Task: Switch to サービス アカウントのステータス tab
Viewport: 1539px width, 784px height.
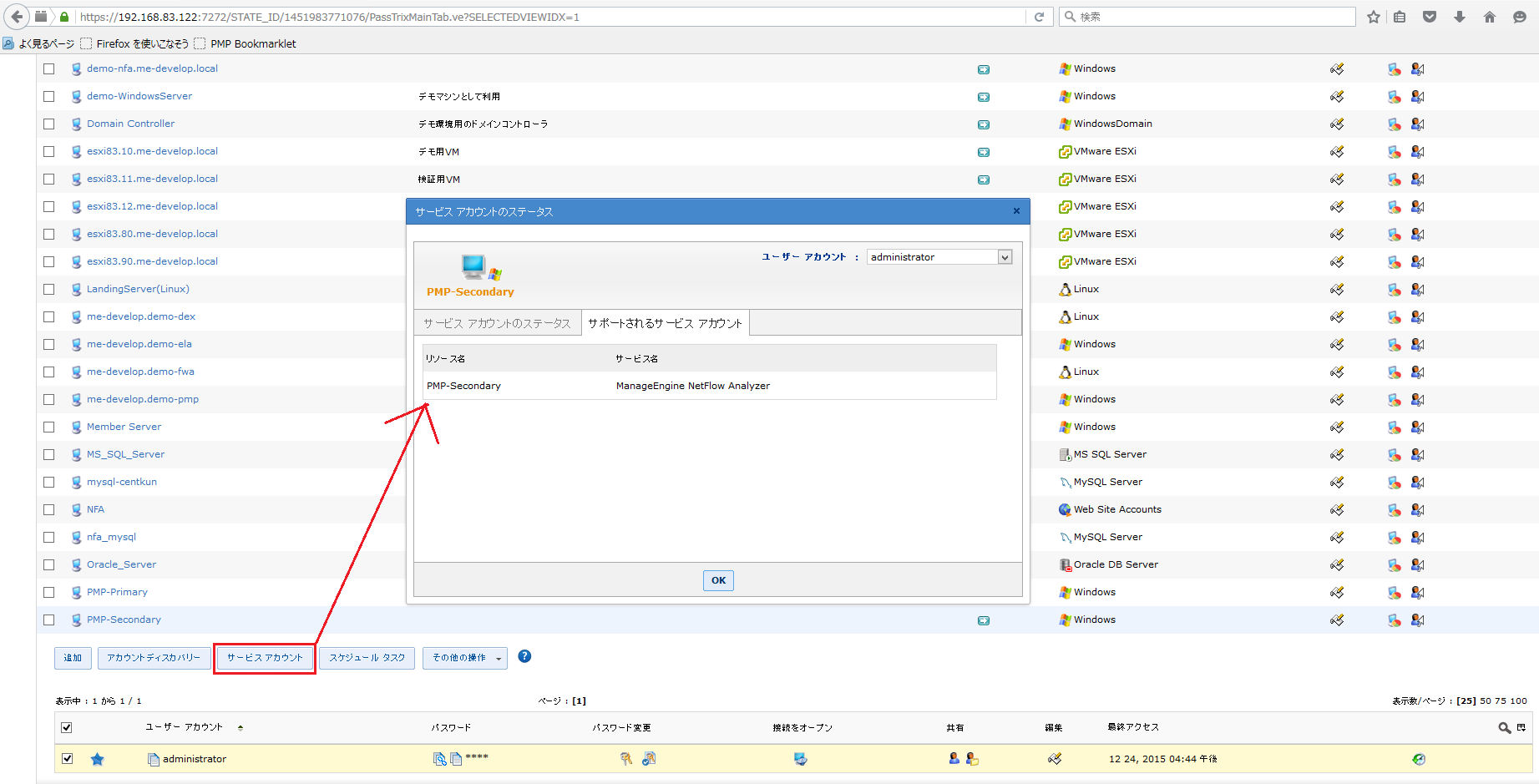Action: (497, 323)
